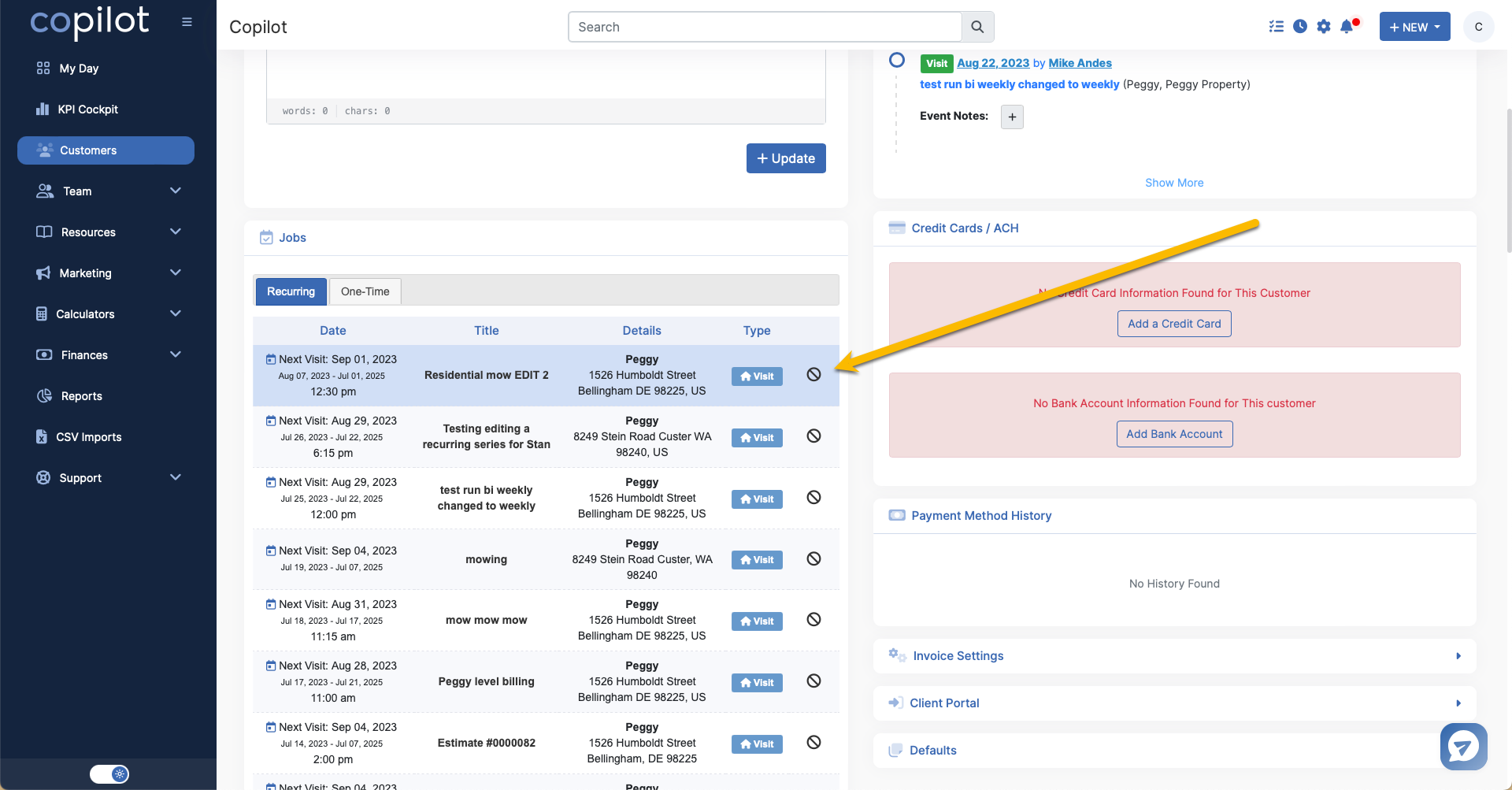Focus the Search input field

click(x=765, y=27)
